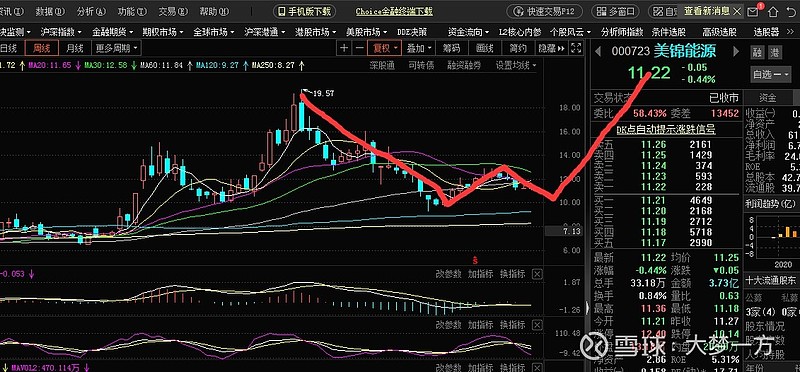Expand 美股市场 menu
The width and height of the screenshot is (800, 372).
[366, 32]
